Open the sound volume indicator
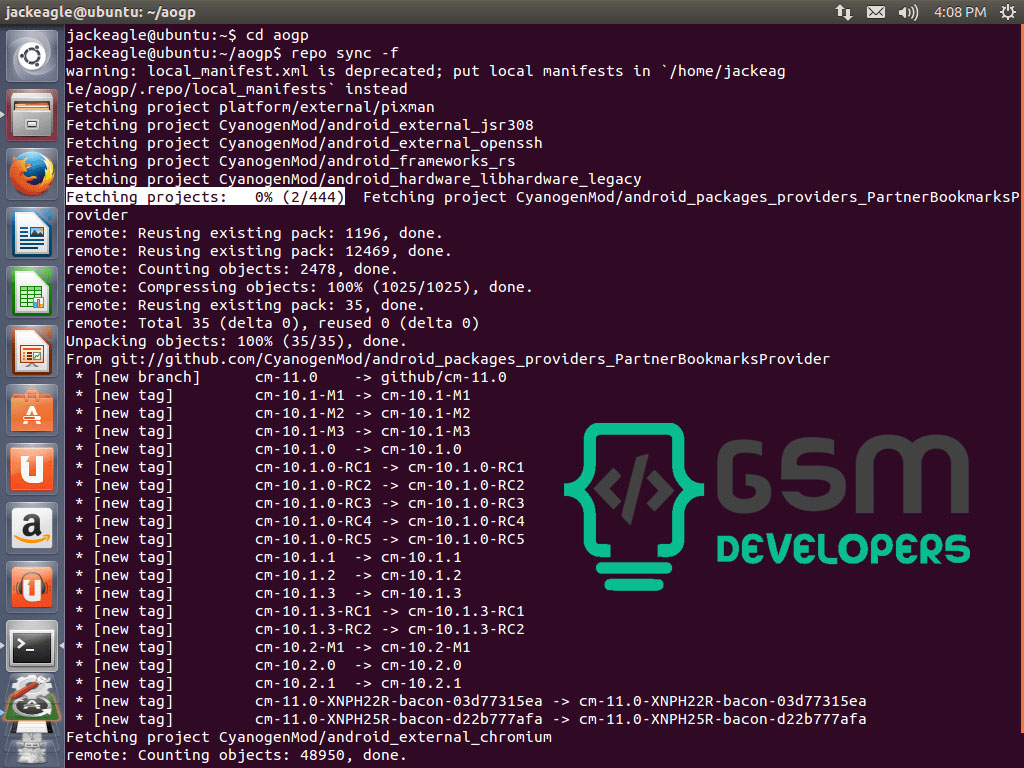 pyautogui.click(x=908, y=12)
